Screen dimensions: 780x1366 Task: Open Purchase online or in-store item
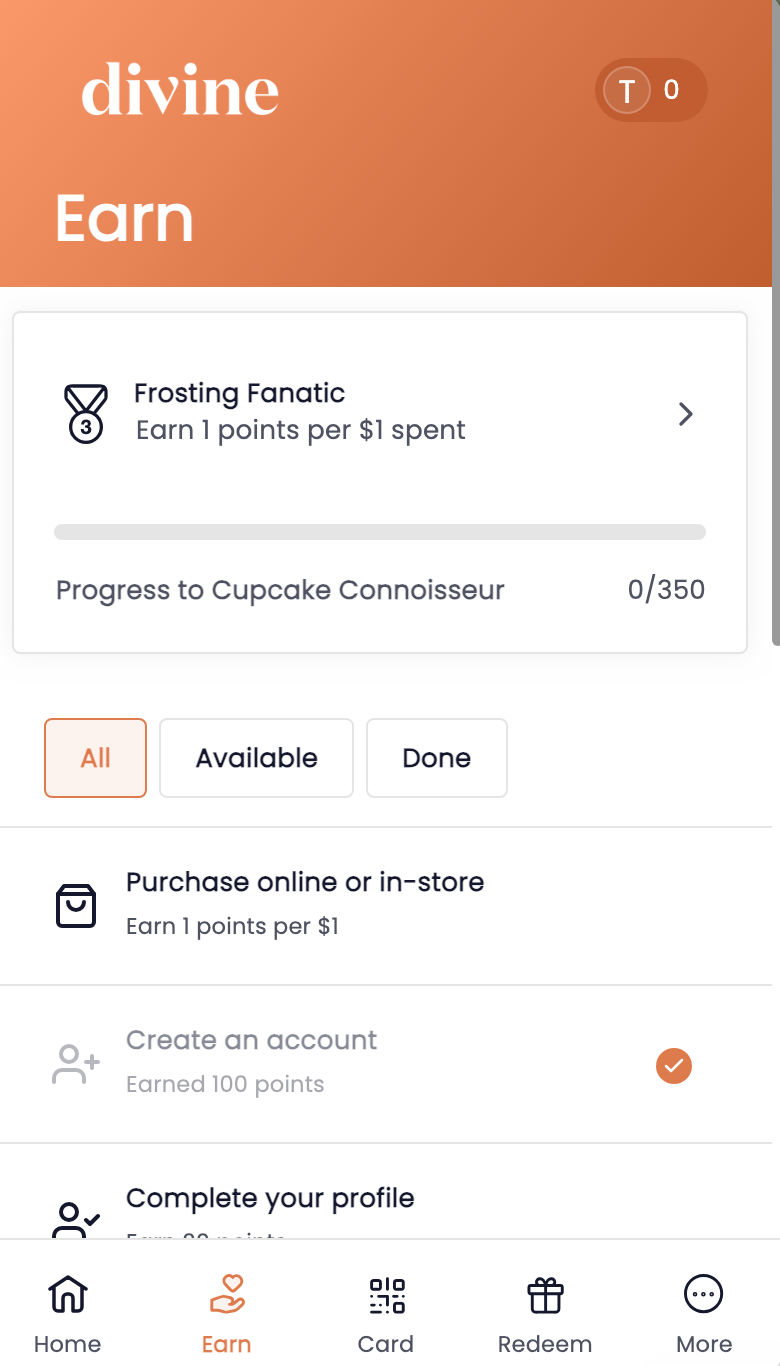coord(386,906)
